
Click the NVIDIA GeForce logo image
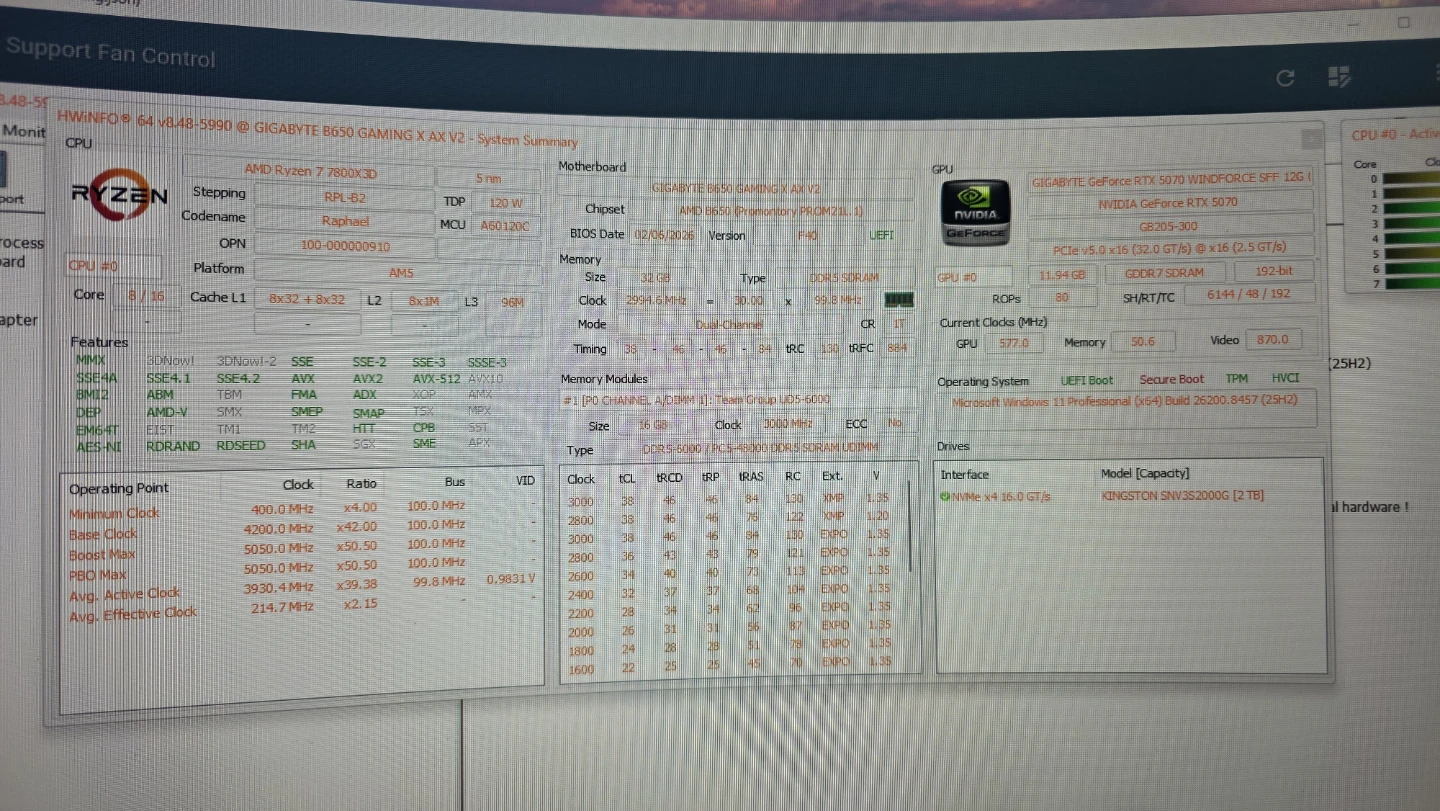(x=975, y=212)
